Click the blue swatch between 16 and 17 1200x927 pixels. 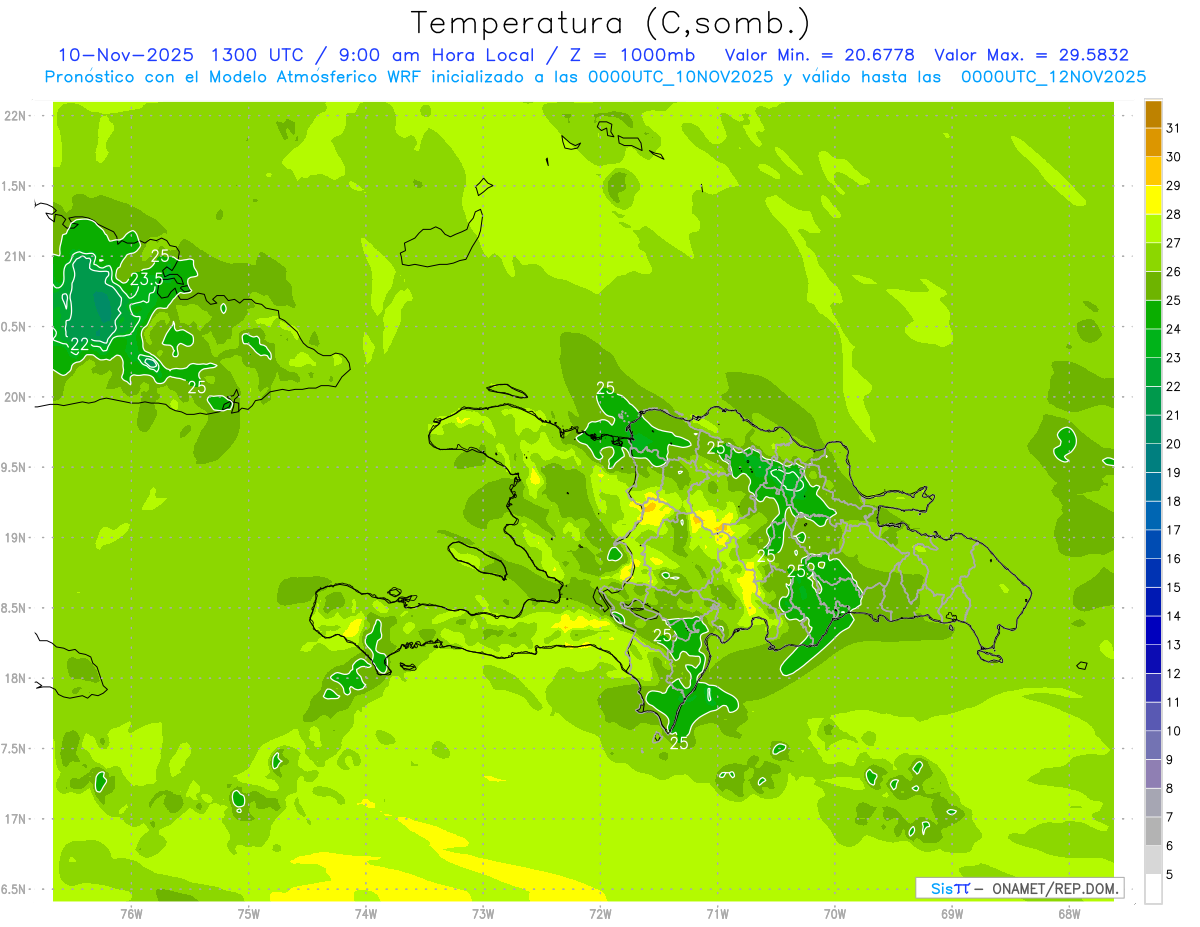[x=1153, y=544]
